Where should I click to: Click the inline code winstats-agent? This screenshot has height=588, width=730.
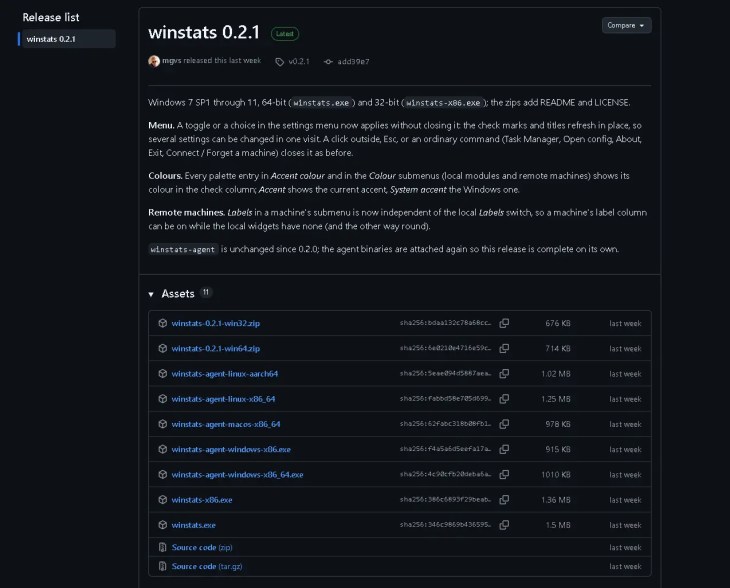point(183,249)
